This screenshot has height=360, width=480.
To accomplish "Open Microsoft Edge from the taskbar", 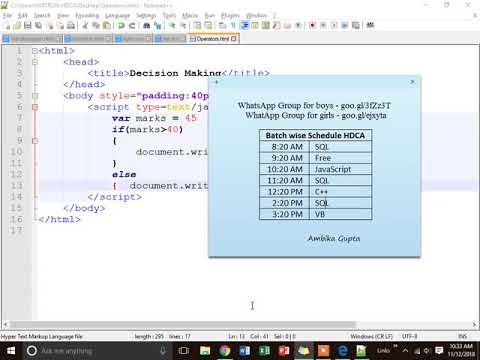I will click(343, 351).
